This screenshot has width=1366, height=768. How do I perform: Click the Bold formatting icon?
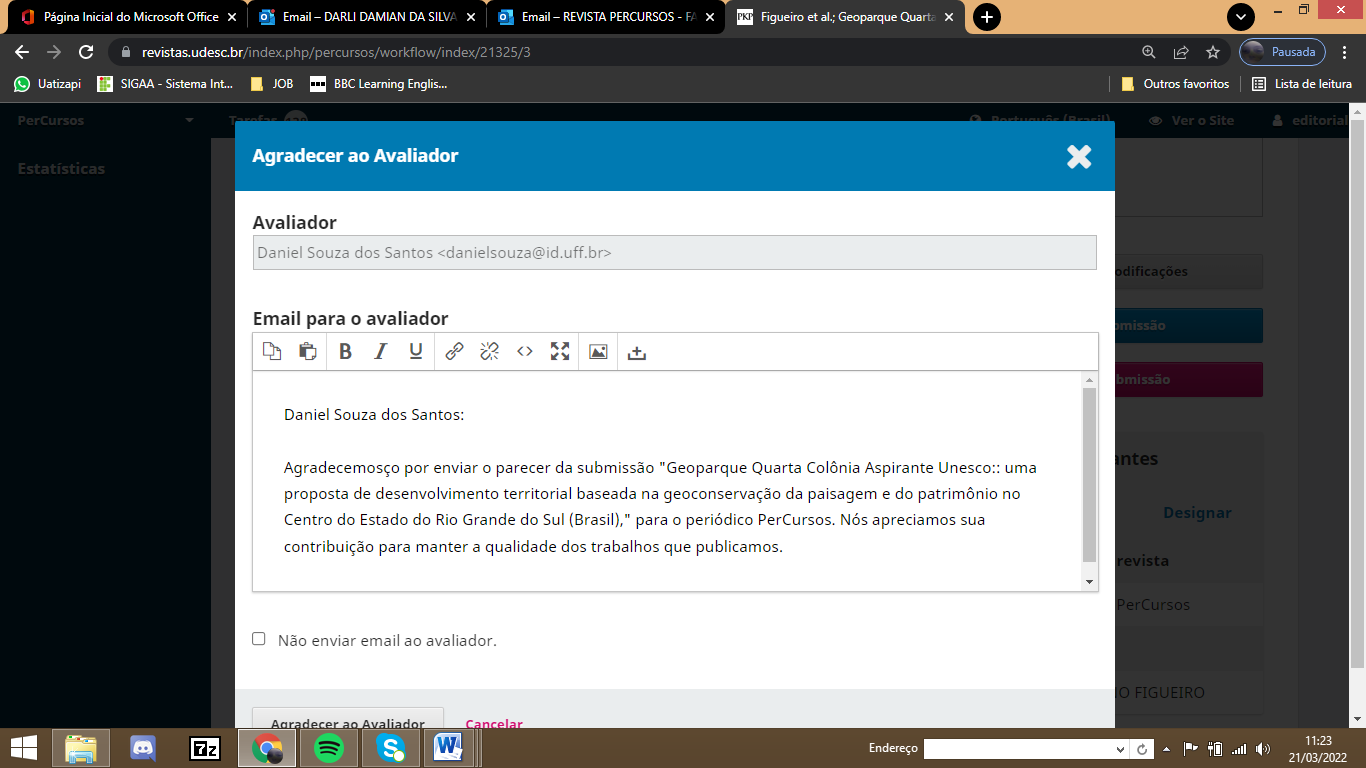coord(345,352)
